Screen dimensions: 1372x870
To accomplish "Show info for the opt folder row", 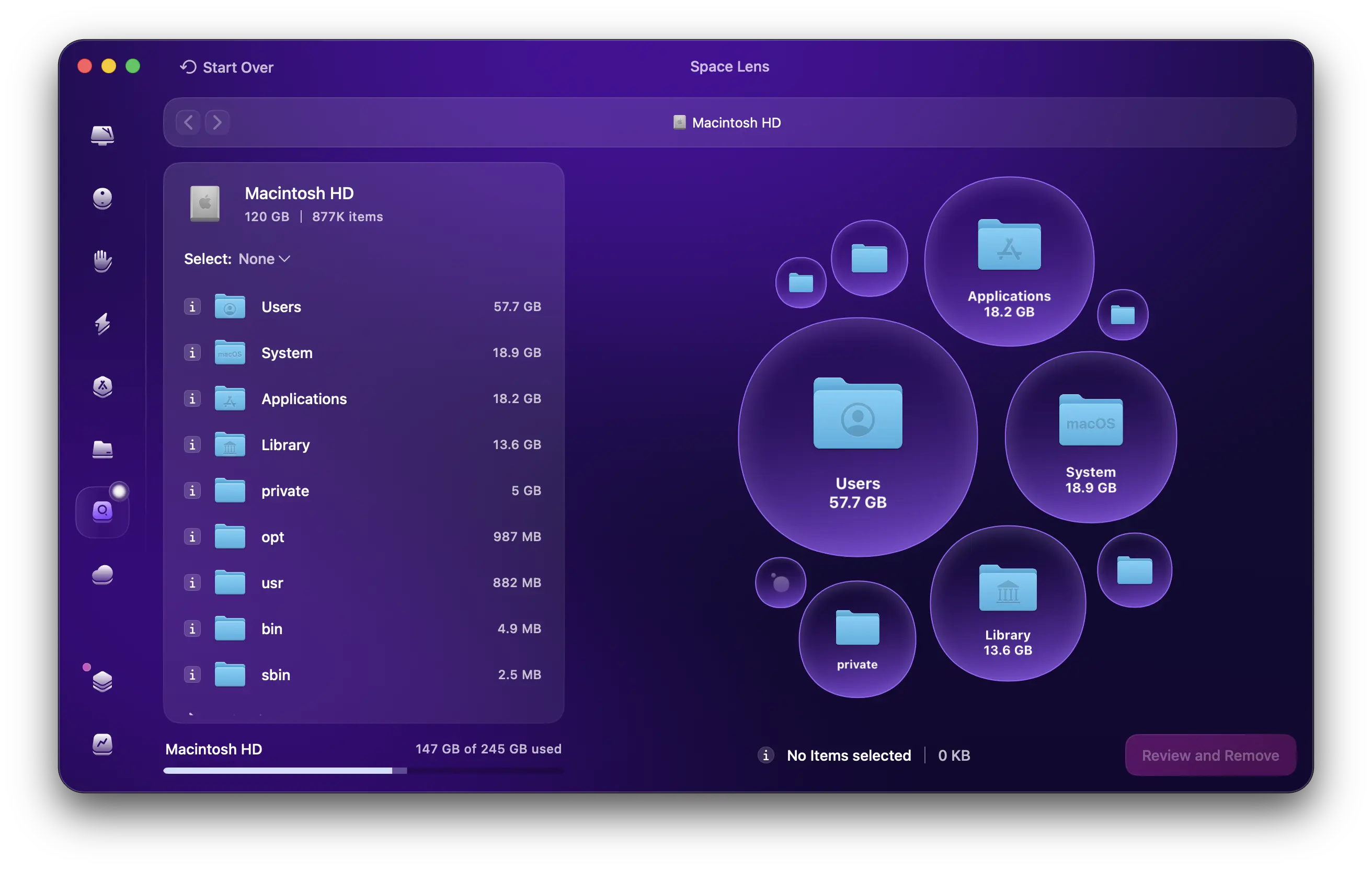I will (192, 537).
